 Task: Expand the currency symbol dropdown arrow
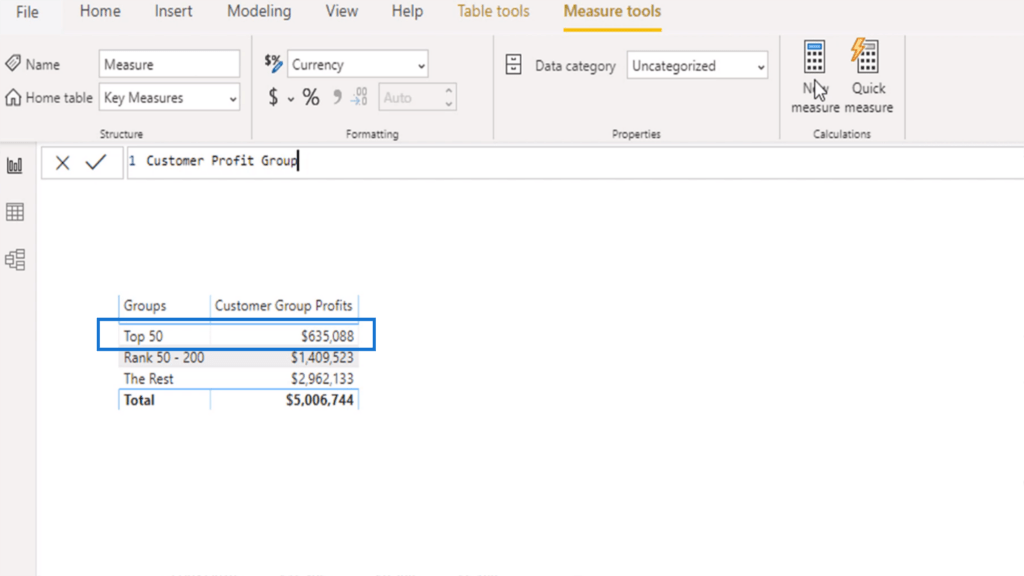[x=291, y=99]
